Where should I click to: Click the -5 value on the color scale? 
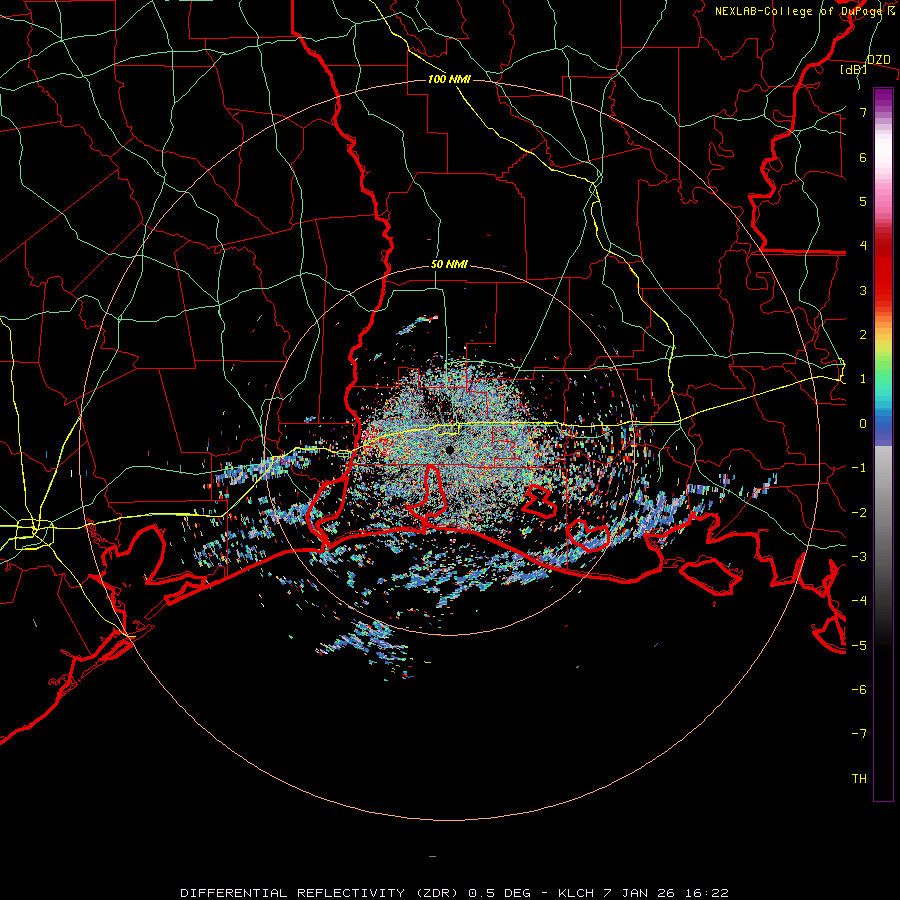pos(859,646)
